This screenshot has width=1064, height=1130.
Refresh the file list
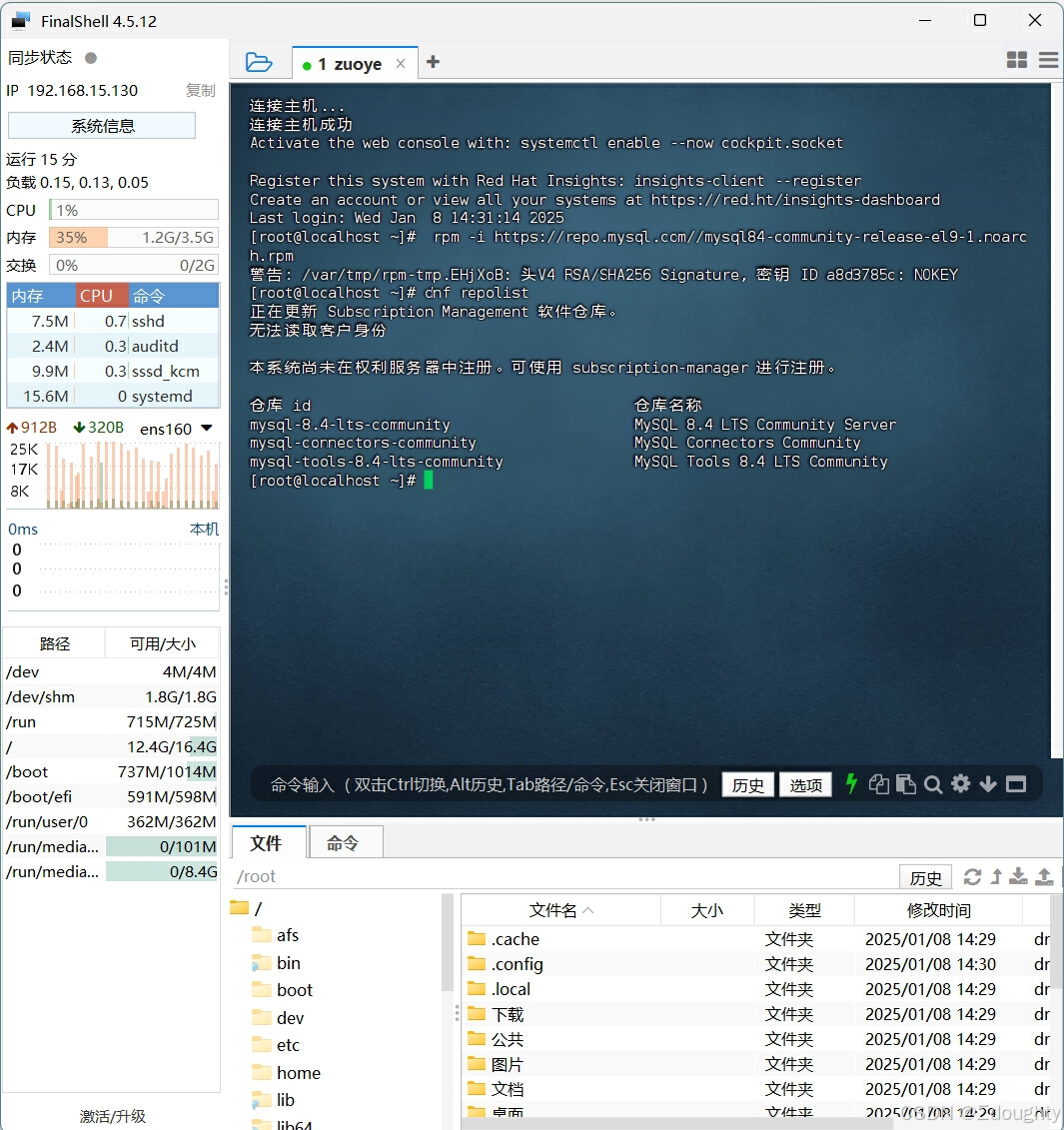tap(972, 876)
